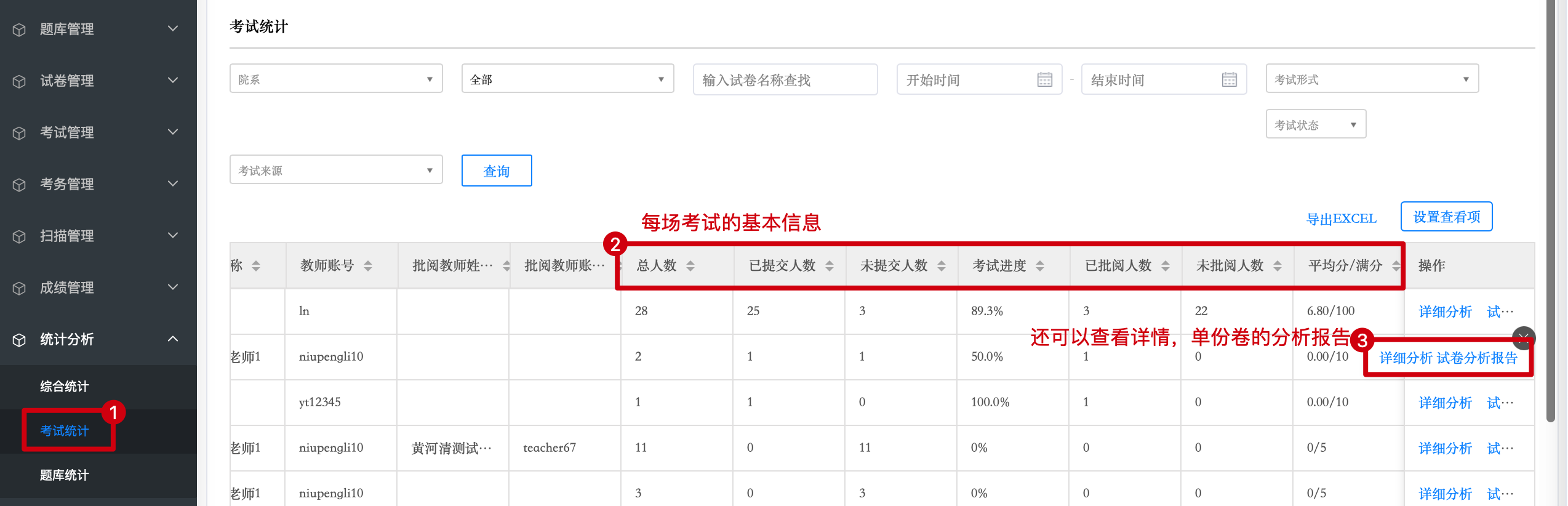Image resolution: width=1568 pixels, height=506 pixels.
Task: Click the cube icon beside 扫描管理
Action: coord(19,236)
